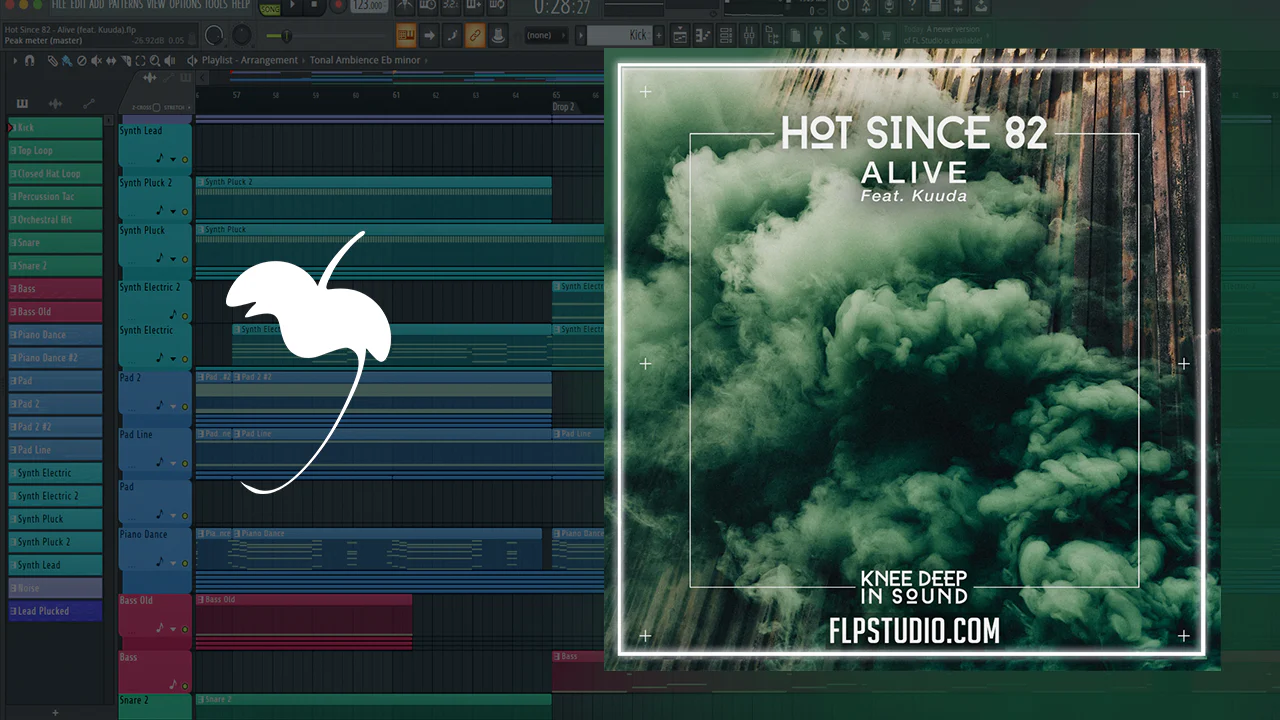The height and width of the screenshot is (720, 1280).
Task: Select the Orchestral Hit pattern in picker
Action: 55,220
